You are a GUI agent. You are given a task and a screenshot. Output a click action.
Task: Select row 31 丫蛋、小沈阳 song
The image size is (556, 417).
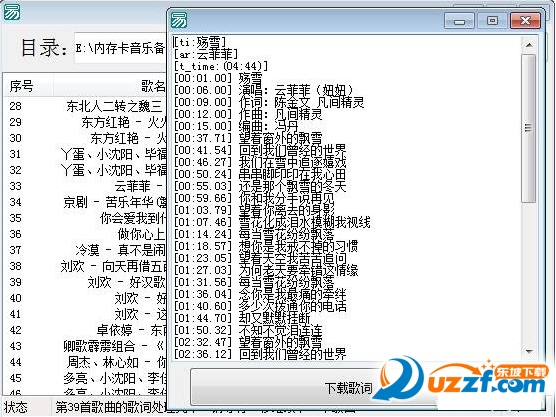click(x=85, y=154)
